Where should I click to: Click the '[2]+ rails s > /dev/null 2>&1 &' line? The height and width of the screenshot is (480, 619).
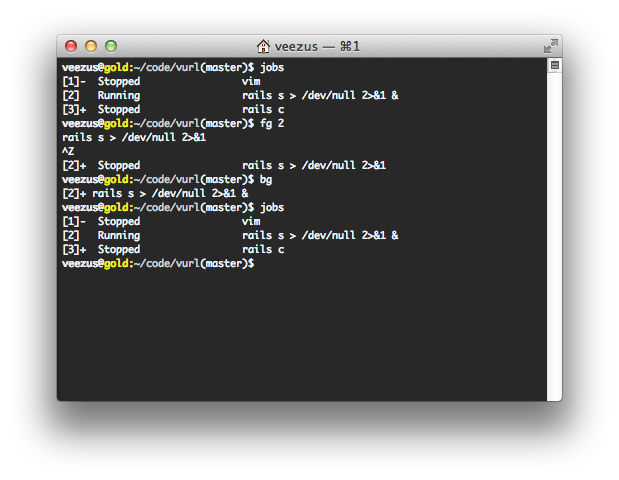click(x=155, y=193)
